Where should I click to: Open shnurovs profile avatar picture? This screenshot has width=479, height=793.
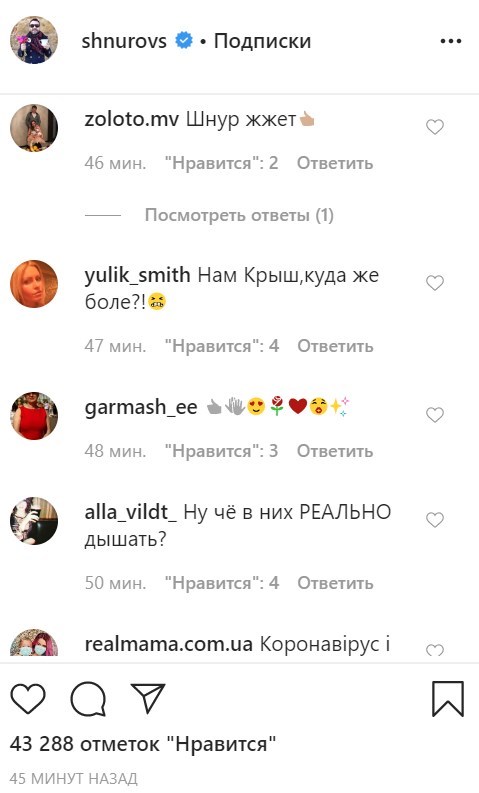pos(34,40)
